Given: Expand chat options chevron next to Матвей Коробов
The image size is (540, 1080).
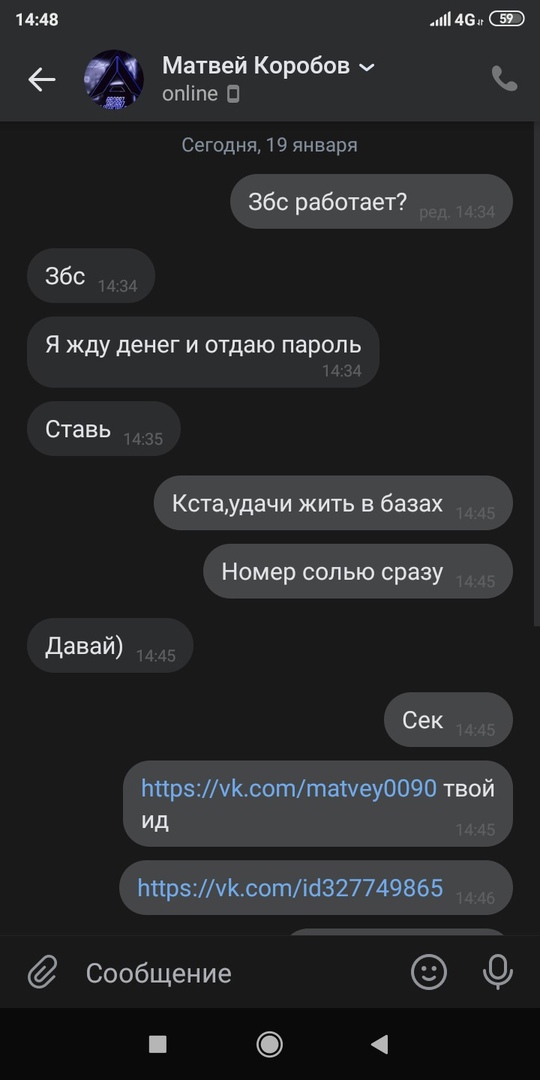Looking at the screenshot, I should click(367, 68).
